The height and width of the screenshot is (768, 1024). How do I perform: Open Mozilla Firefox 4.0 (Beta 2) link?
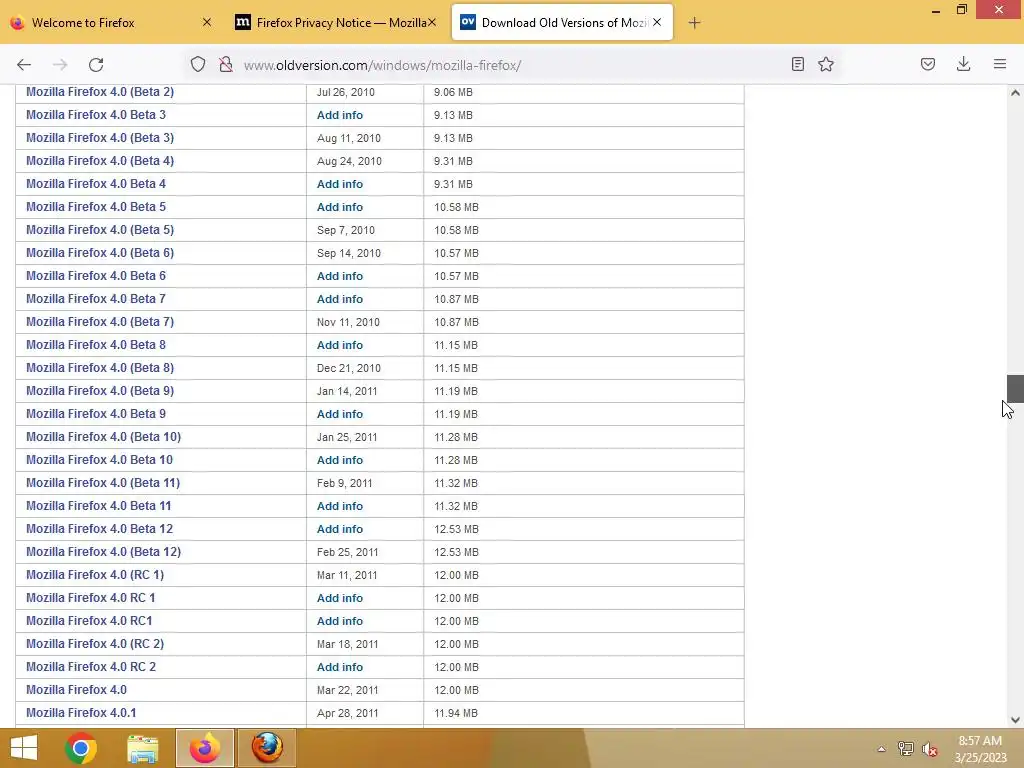click(100, 92)
